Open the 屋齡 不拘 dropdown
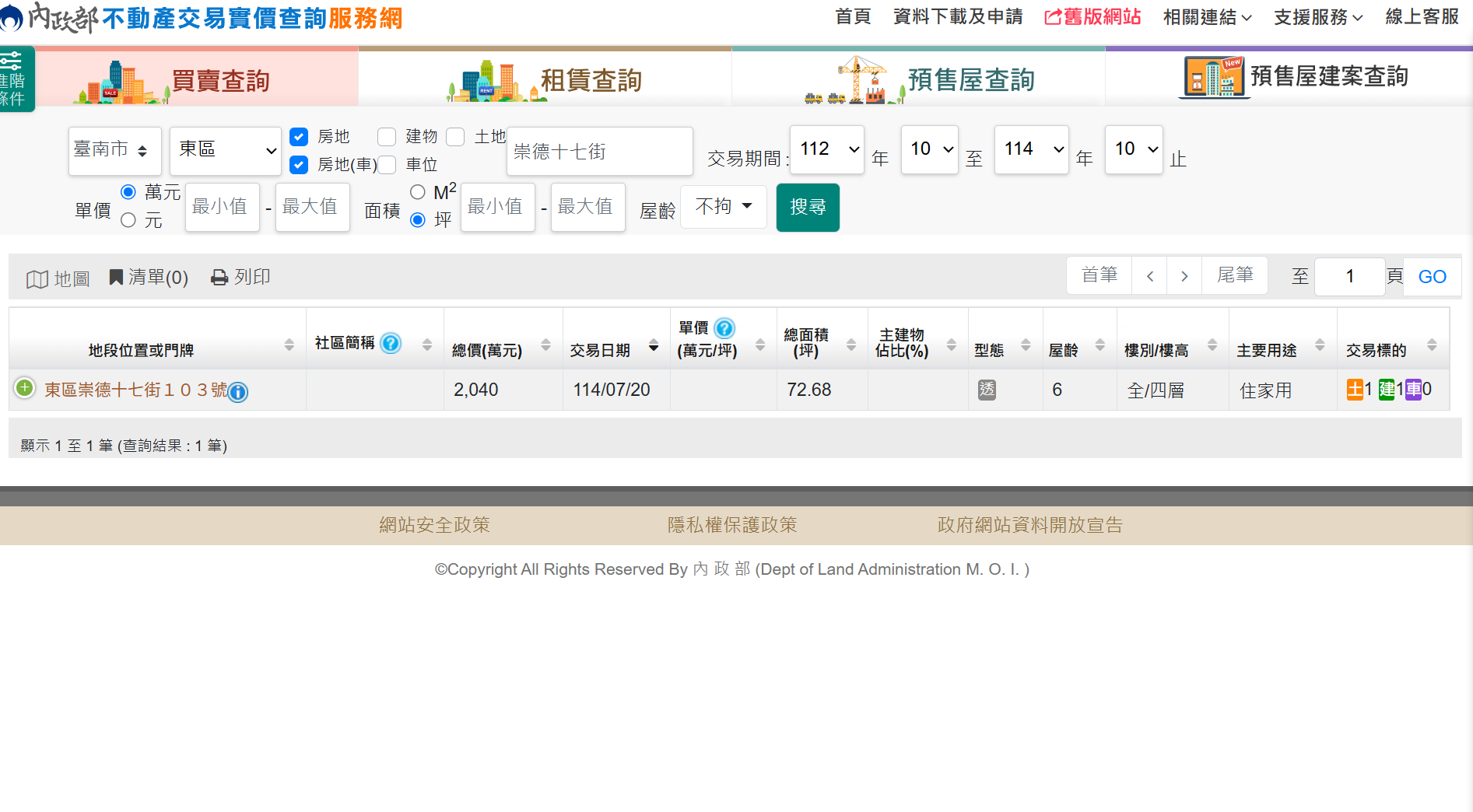The height and width of the screenshot is (812, 1473). pos(723,207)
